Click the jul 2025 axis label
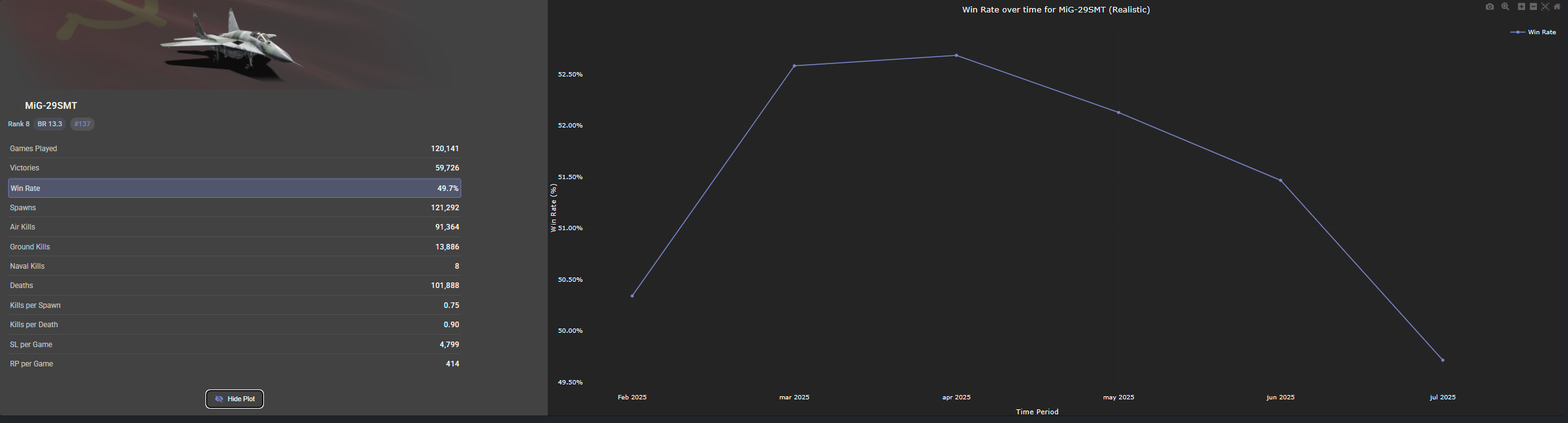 coord(1443,397)
